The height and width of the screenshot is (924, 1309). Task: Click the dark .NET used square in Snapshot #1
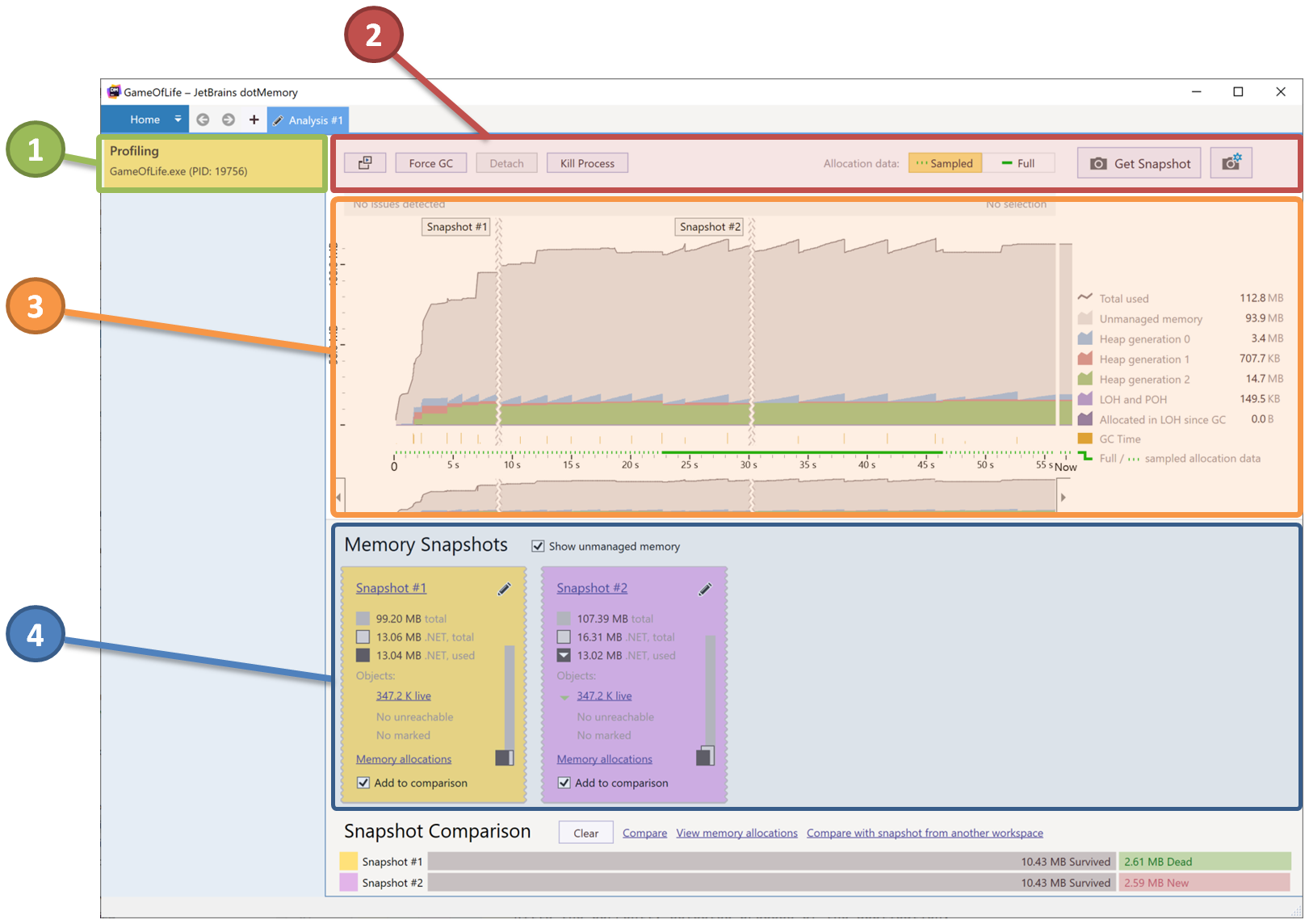click(x=363, y=655)
